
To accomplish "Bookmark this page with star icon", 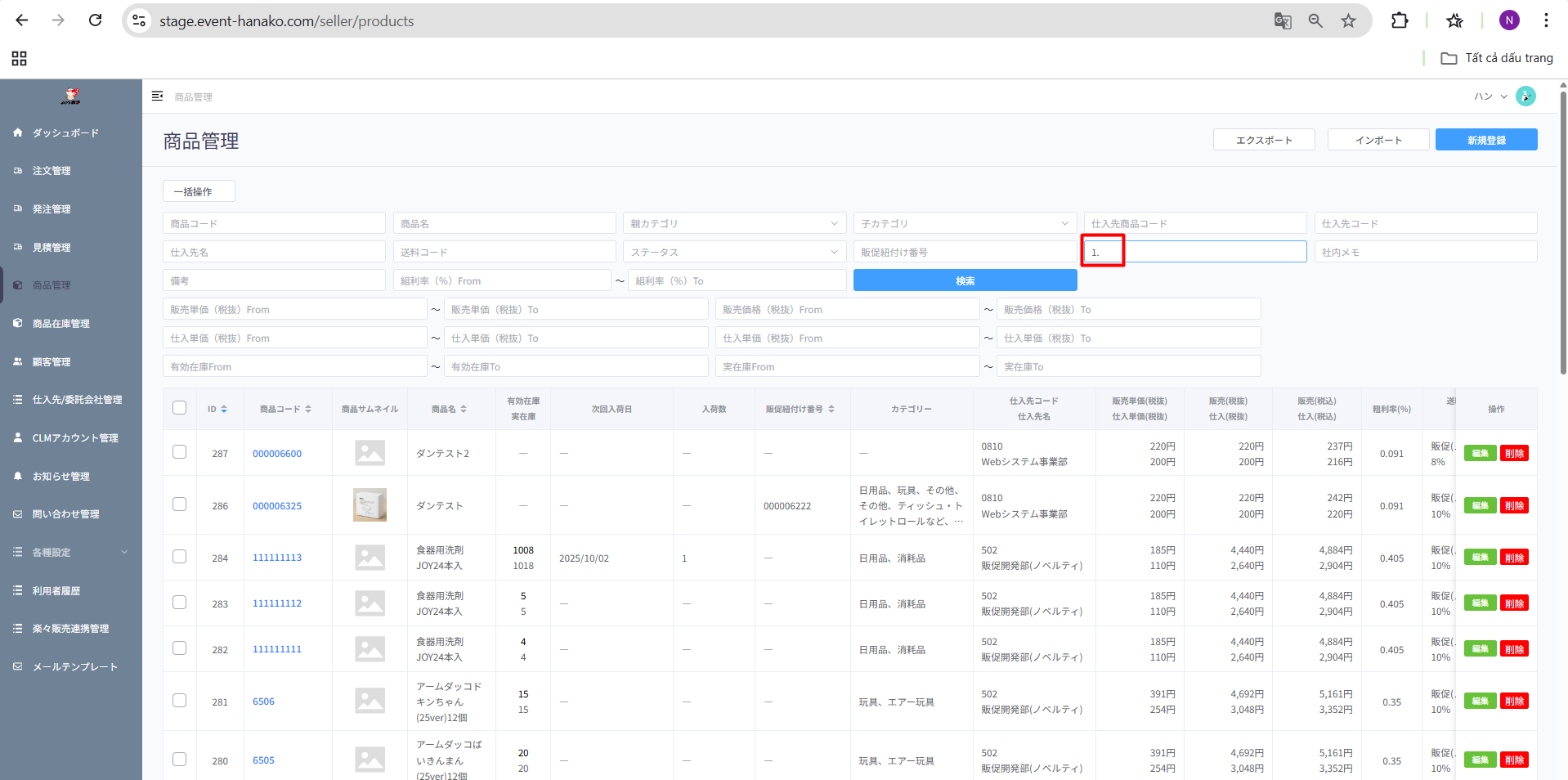I will click(x=1348, y=20).
